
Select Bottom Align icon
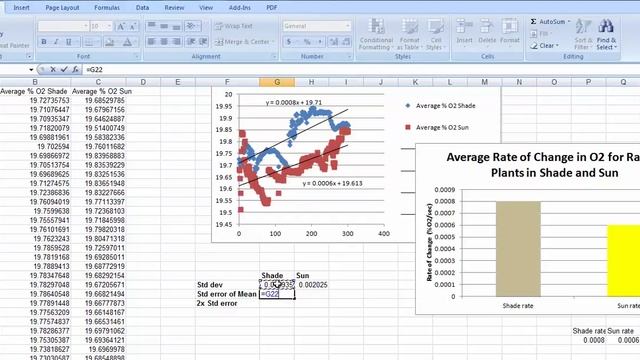(176, 27)
